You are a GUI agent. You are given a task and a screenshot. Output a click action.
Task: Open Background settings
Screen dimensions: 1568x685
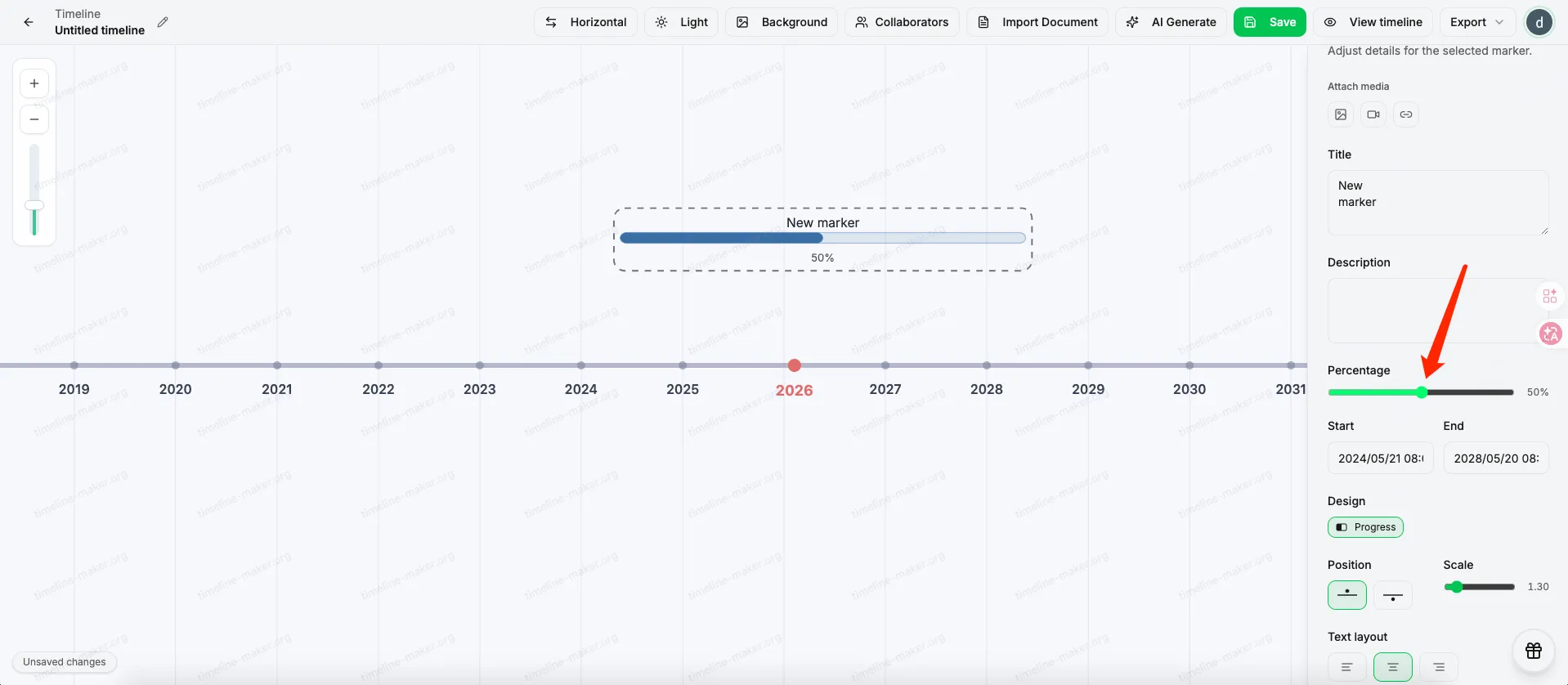point(782,22)
